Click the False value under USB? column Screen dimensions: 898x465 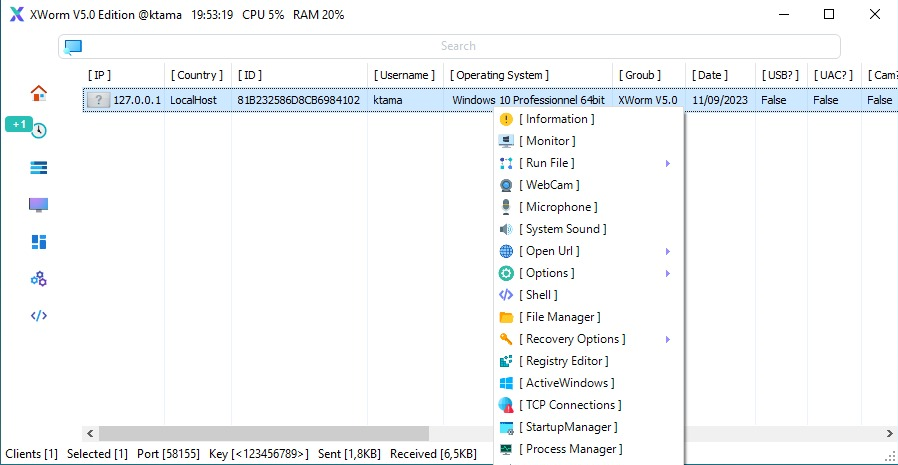click(x=774, y=100)
